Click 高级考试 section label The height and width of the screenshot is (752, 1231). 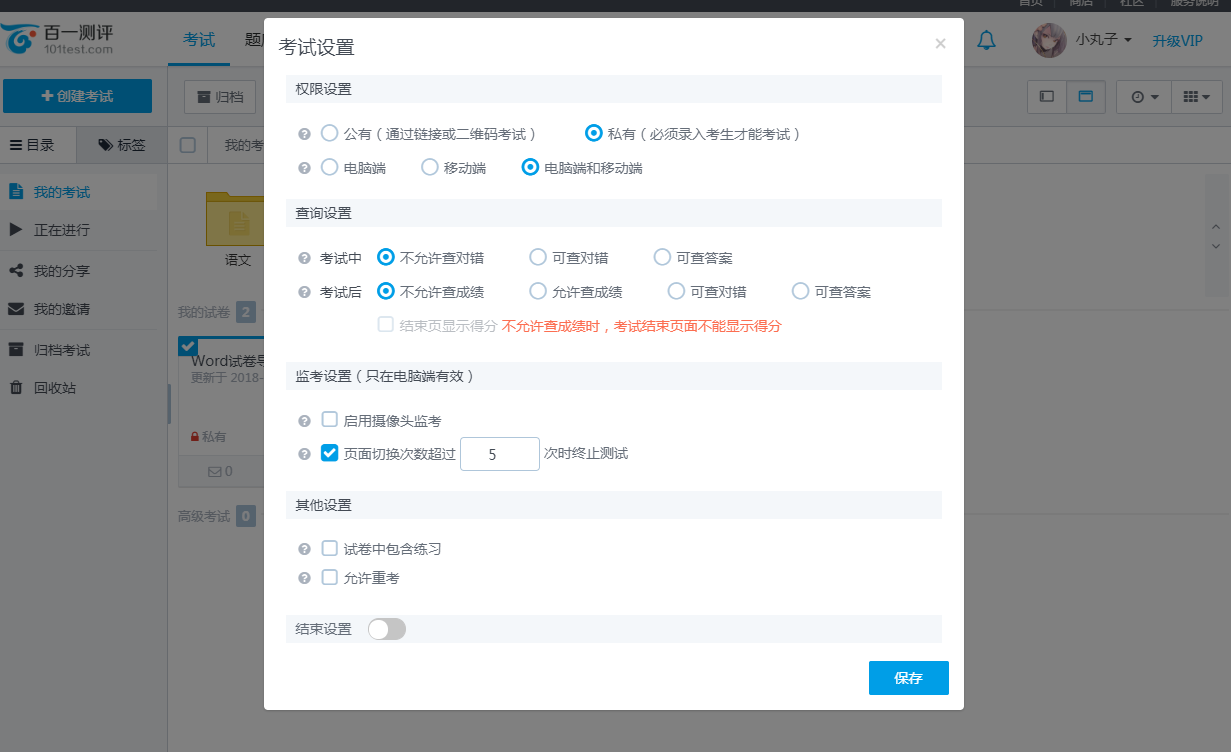tap(204, 516)
